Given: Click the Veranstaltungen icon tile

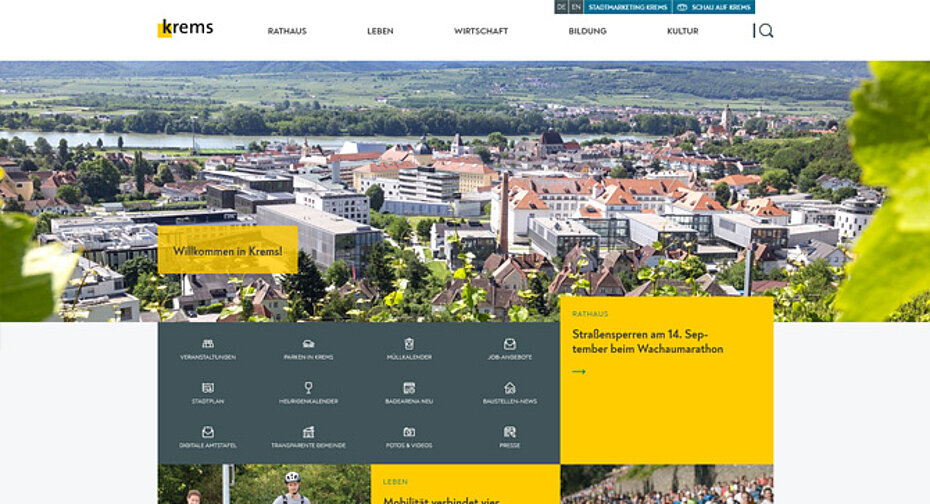Looking at the screenshot, I should tap(208, 344).
